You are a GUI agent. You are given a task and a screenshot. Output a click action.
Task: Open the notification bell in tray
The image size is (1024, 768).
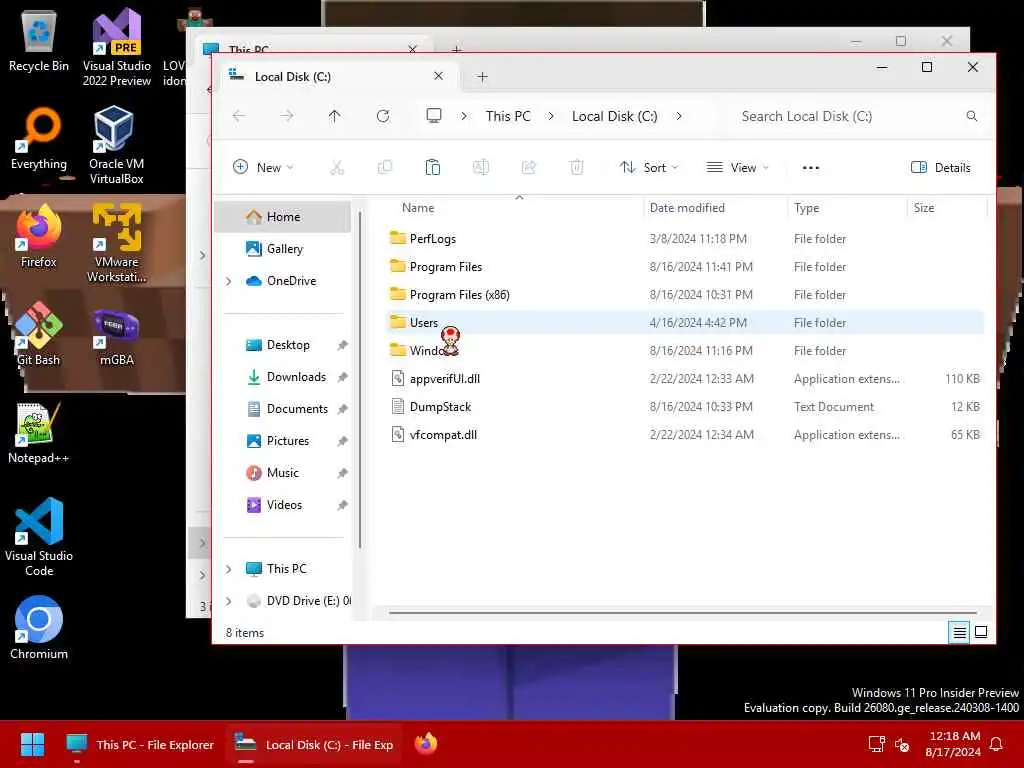point(997,744)
